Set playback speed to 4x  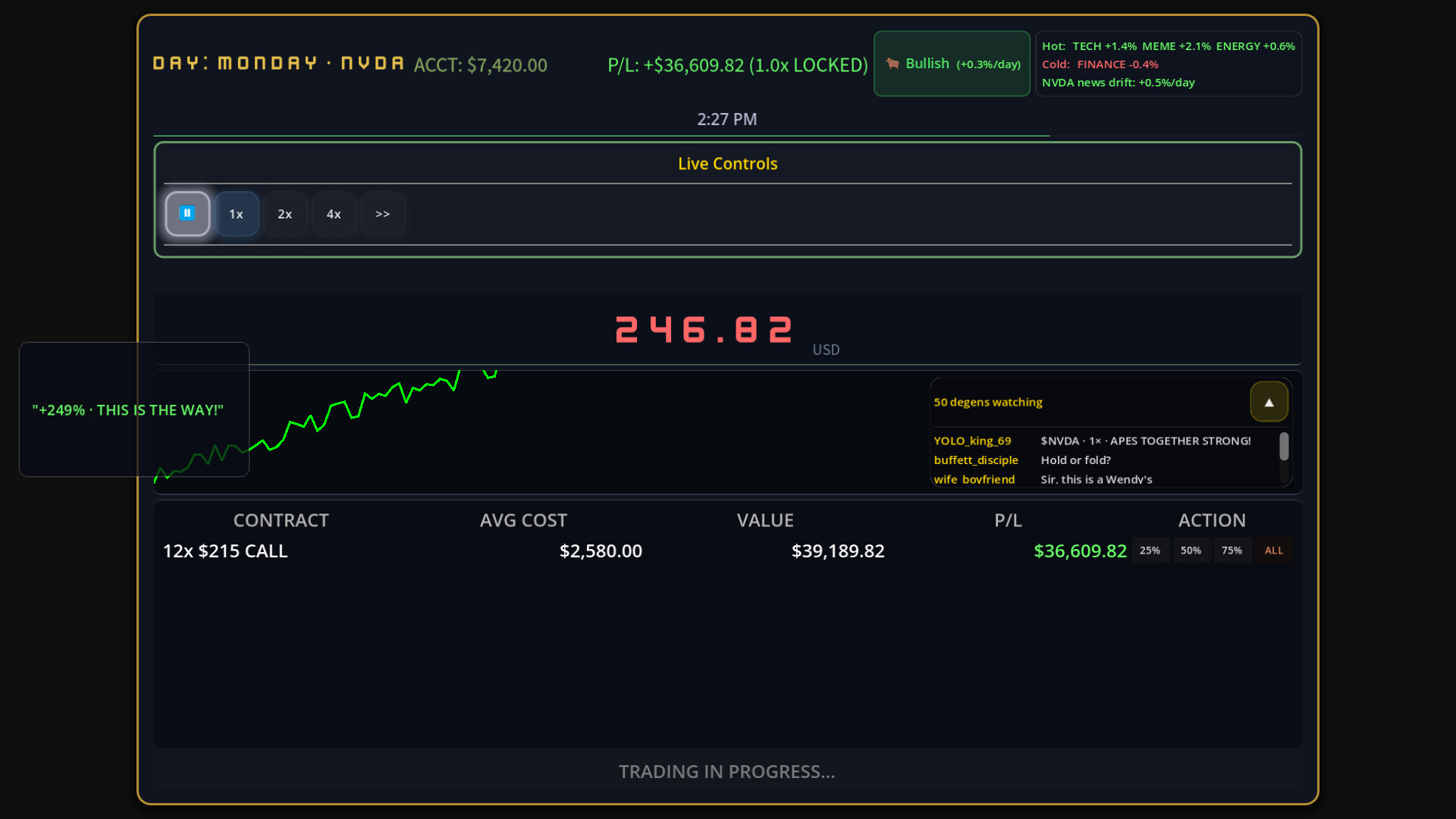pos(334,214)
